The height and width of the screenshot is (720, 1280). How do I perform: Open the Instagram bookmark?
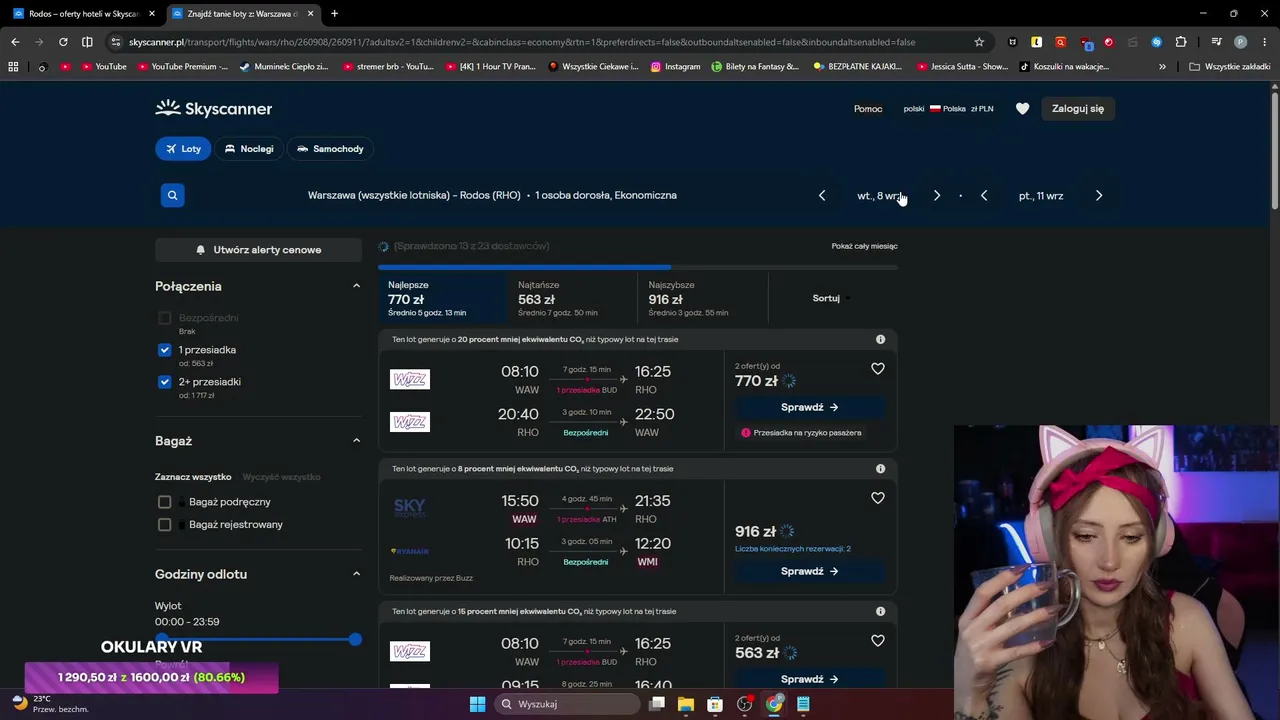676,67
